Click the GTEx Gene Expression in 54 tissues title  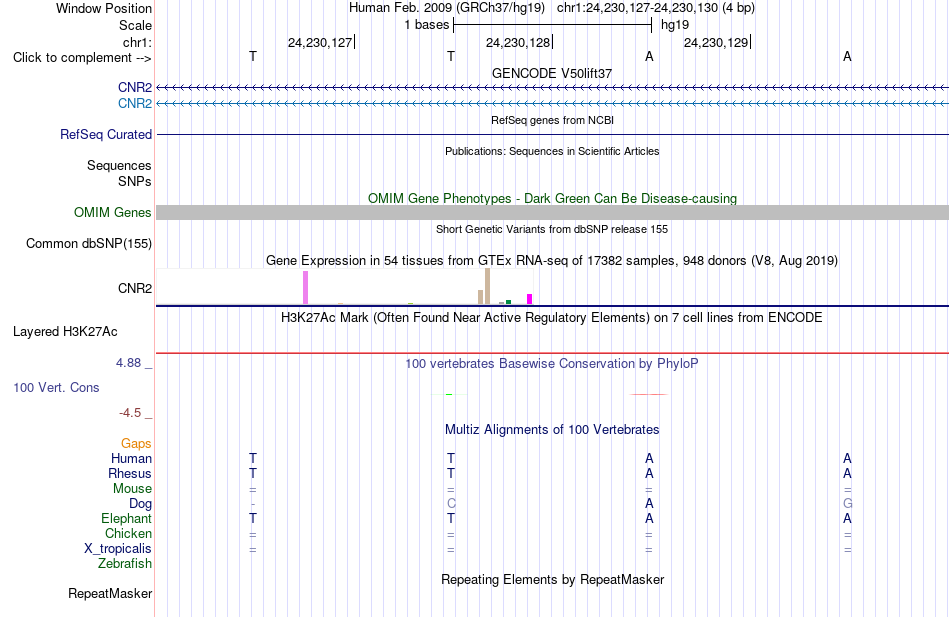[552, 261]
